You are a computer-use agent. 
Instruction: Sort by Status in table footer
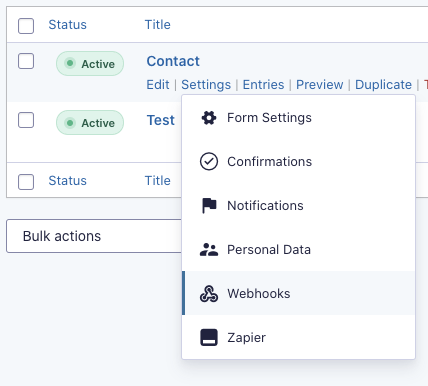tap(67, 181)
